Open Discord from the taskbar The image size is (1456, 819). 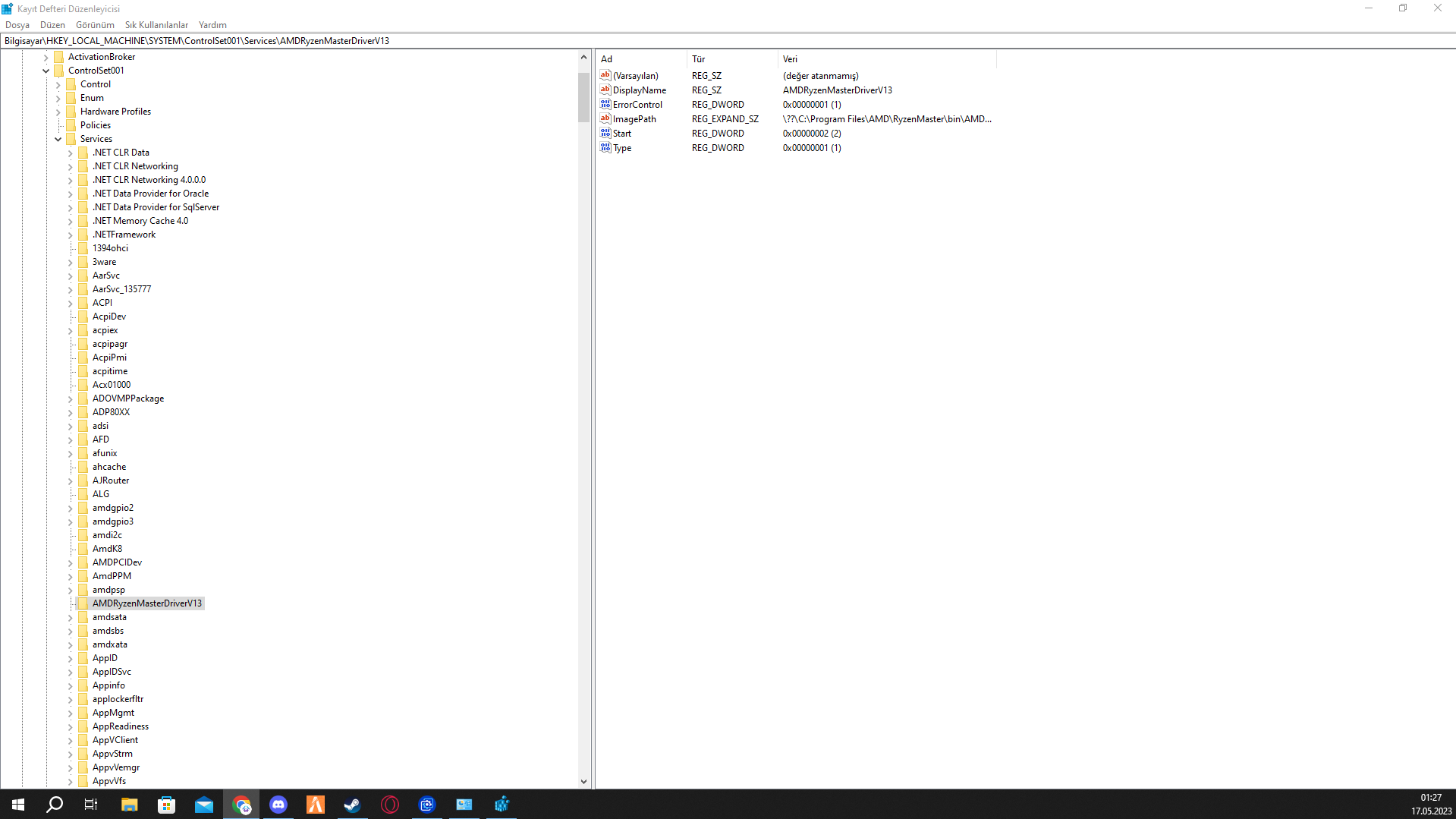coord(278,805)
